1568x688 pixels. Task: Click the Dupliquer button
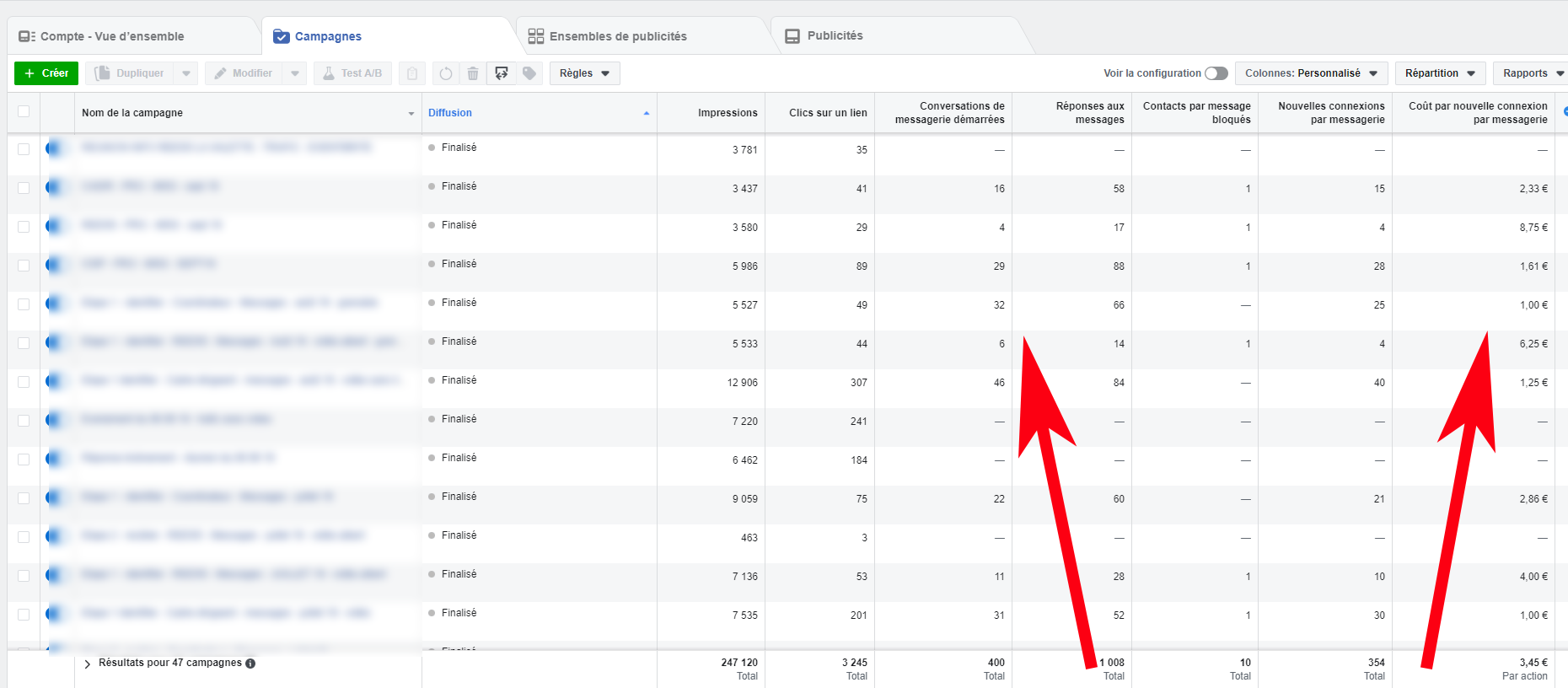click(x=130, y=73)
